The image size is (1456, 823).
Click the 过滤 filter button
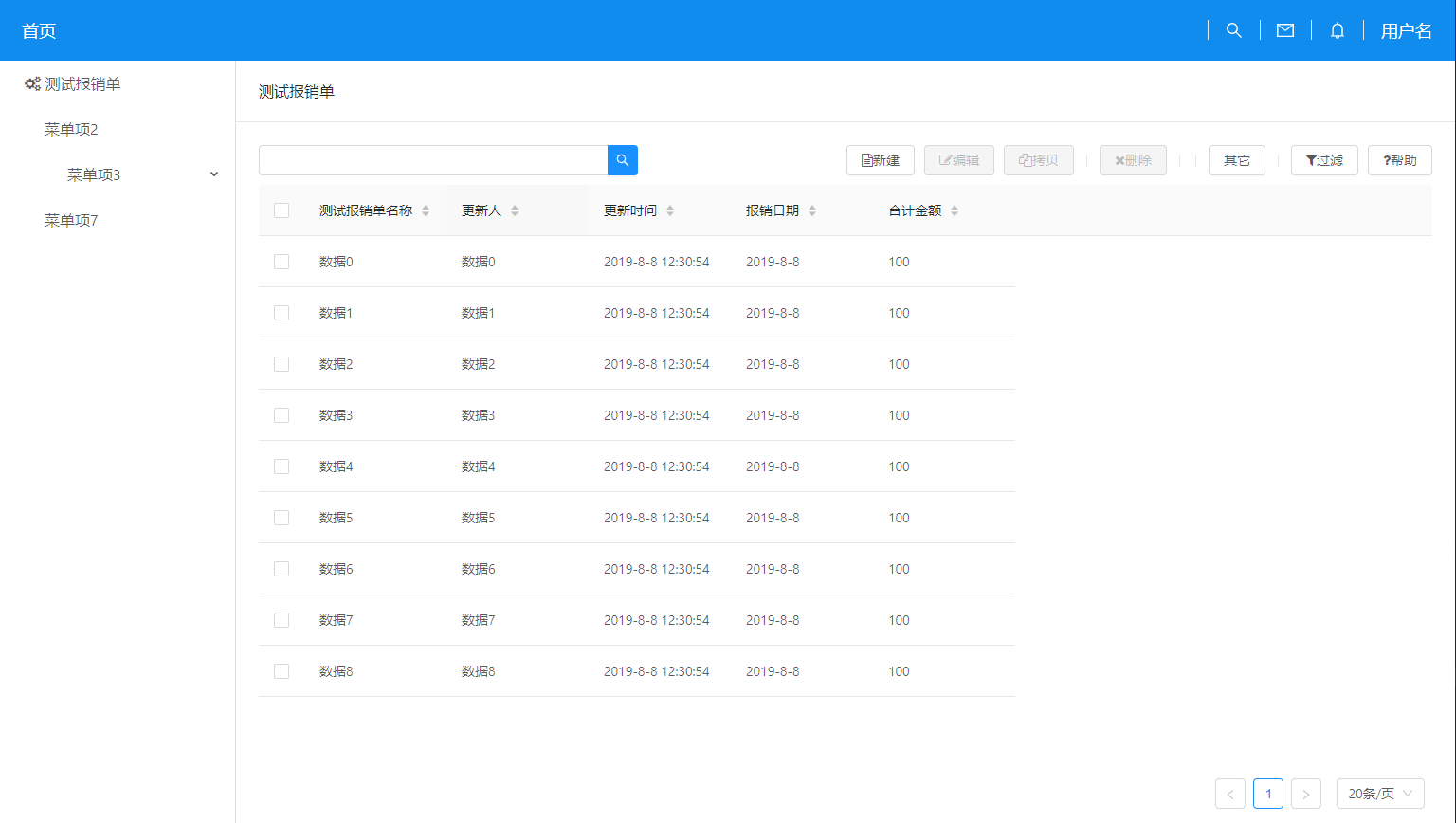coord(1324,160)
